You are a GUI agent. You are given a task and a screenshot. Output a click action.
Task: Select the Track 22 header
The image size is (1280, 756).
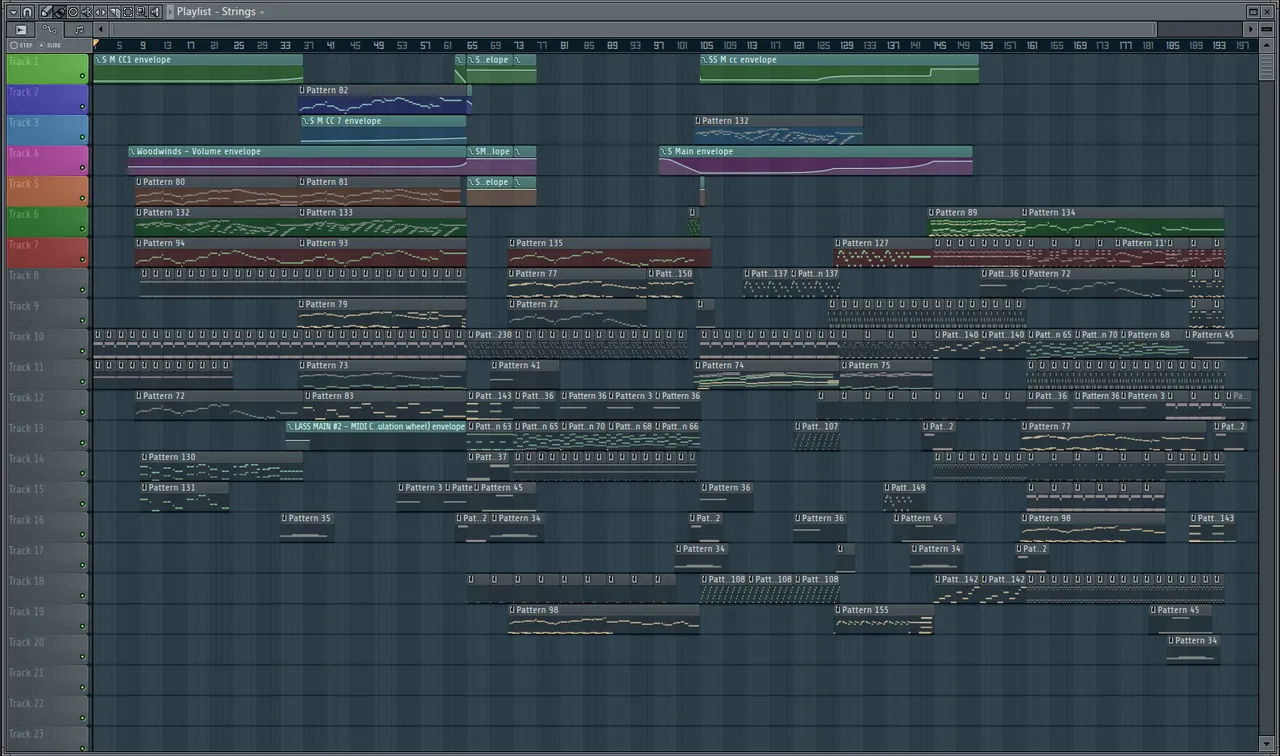click(47, 711)
